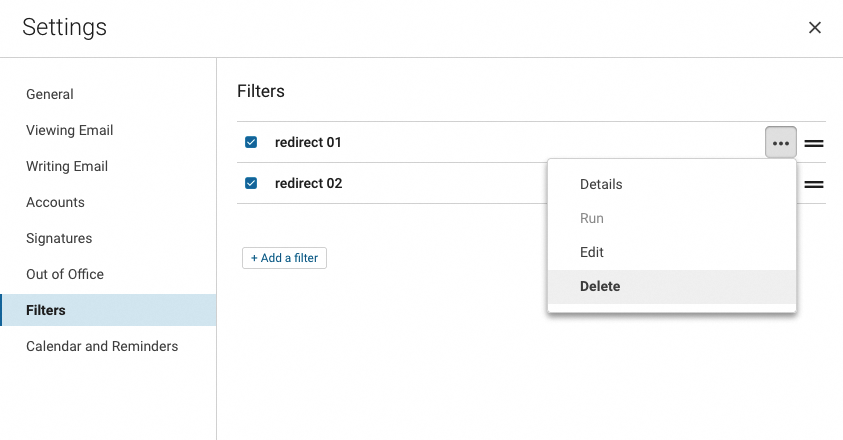843x440 pixels.
Task: Disable the redirect 01 filter checkbox
Action: tap(251, 142)
